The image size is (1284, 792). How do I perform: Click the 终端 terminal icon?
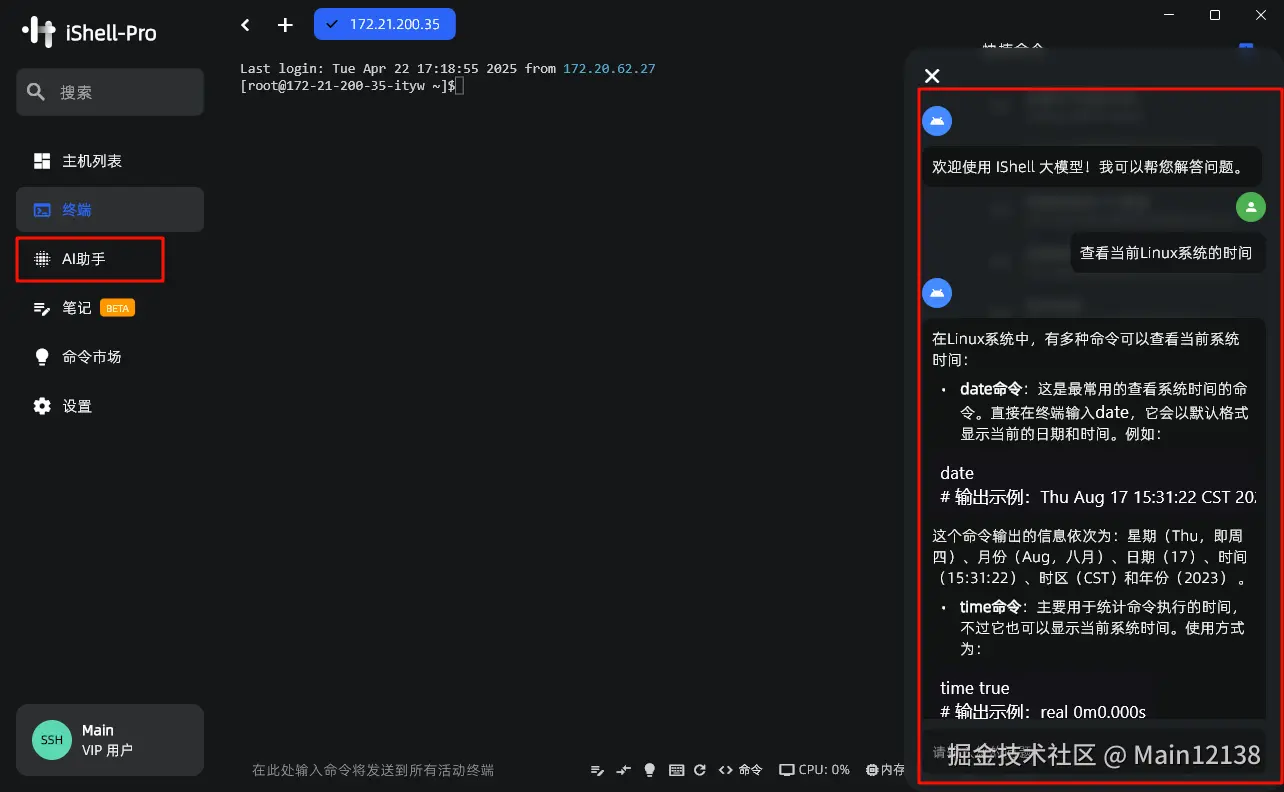coord(42,210)
